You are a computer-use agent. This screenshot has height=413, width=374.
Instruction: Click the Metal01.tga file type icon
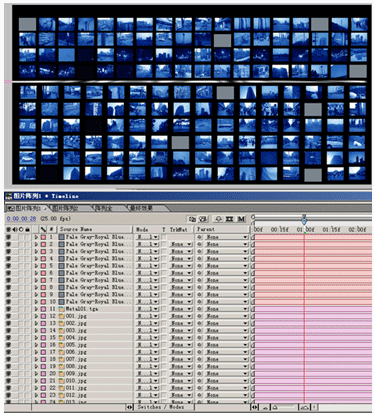pyautogui.click(x=62, y=309)
